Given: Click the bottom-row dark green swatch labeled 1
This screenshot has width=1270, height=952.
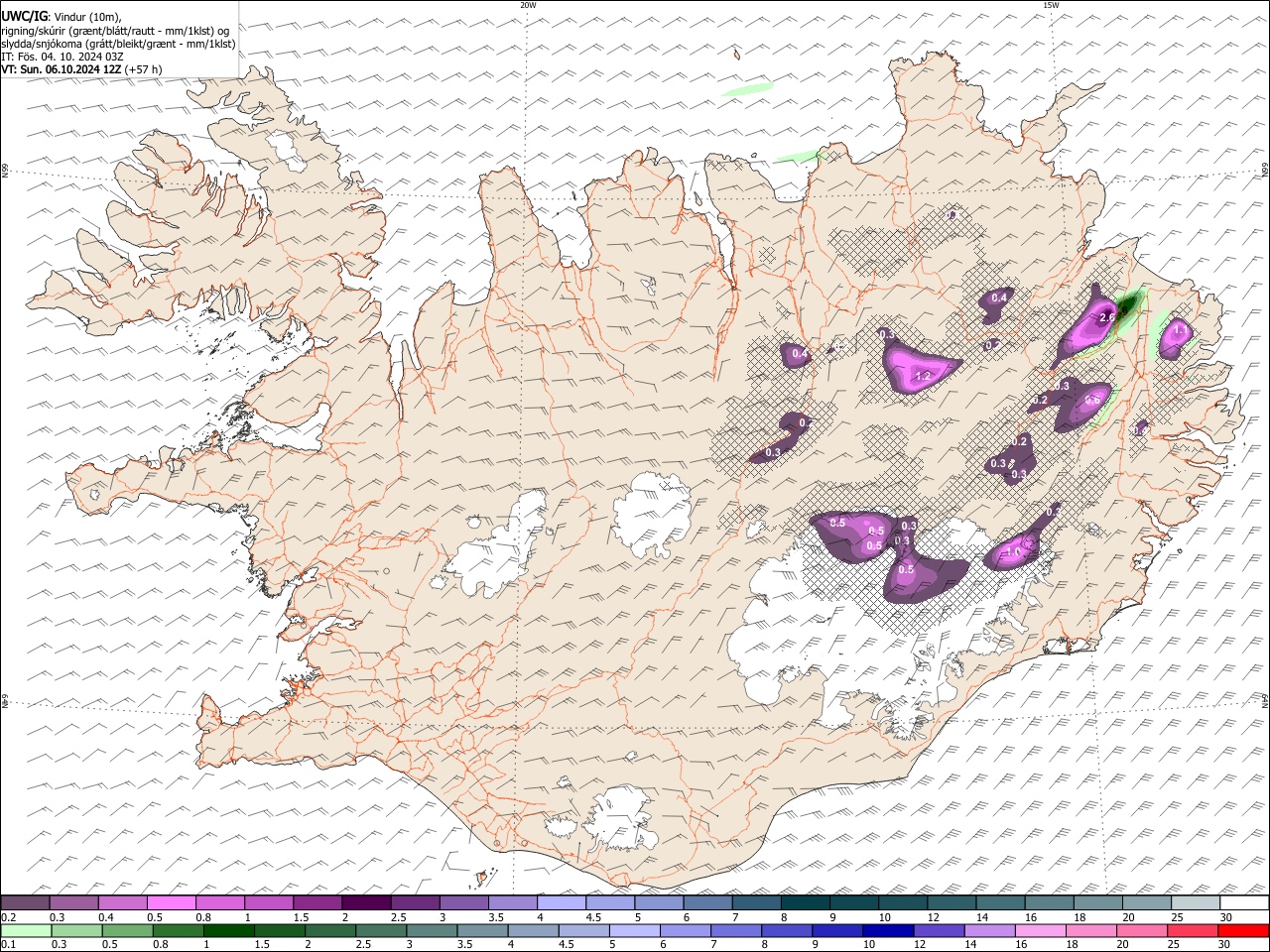Looking at the screenshot, I should (x=229, y=930).
